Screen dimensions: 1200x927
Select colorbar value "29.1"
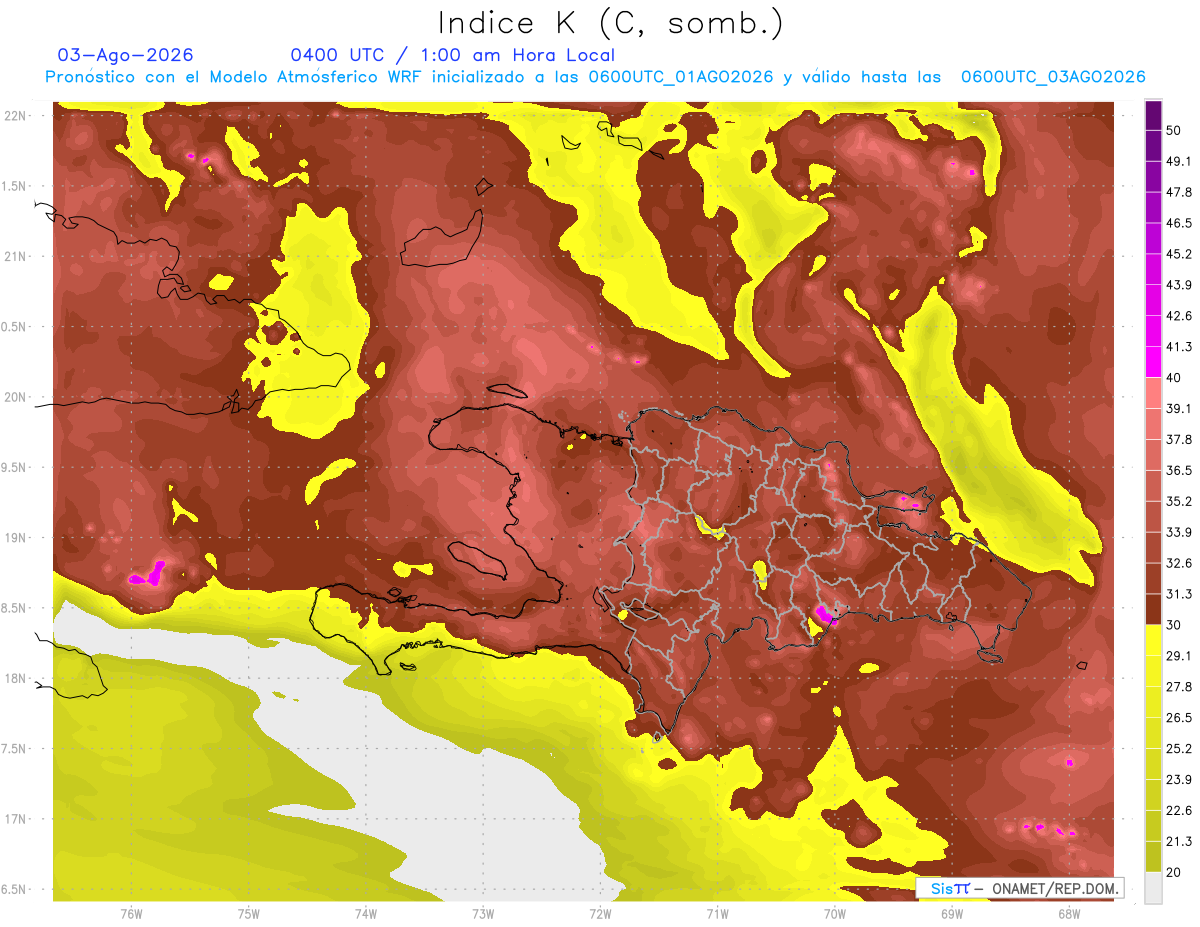tap(1179, 656)
